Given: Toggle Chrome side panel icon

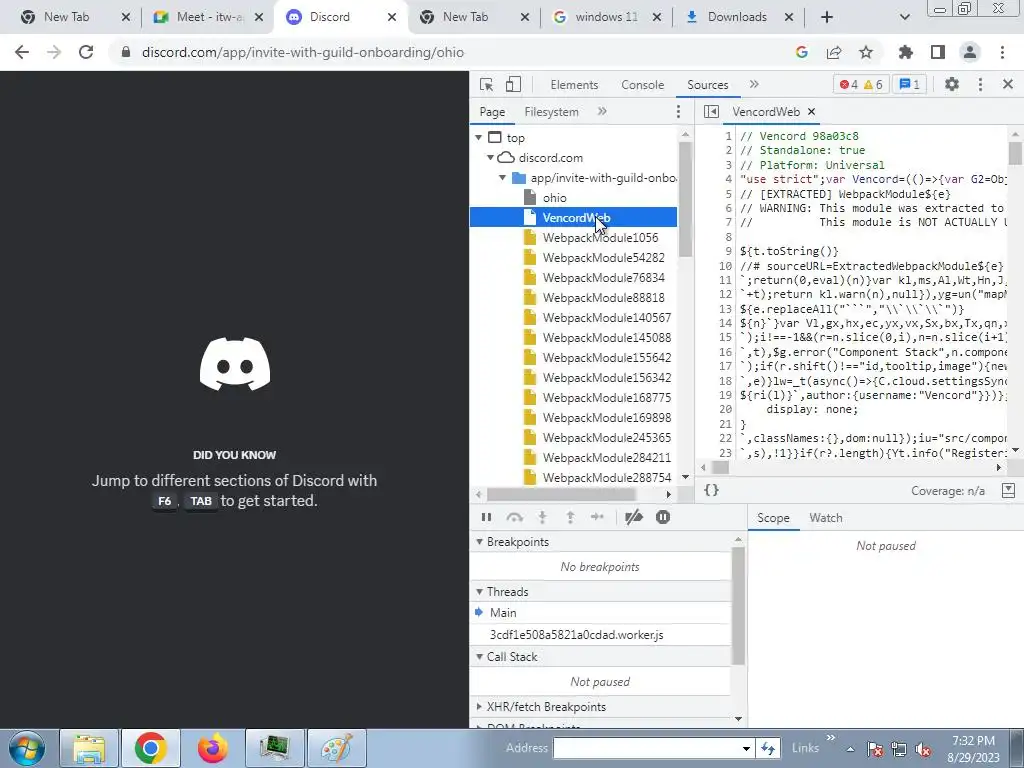Looking at the screenshot, I should tap(938, 52).
